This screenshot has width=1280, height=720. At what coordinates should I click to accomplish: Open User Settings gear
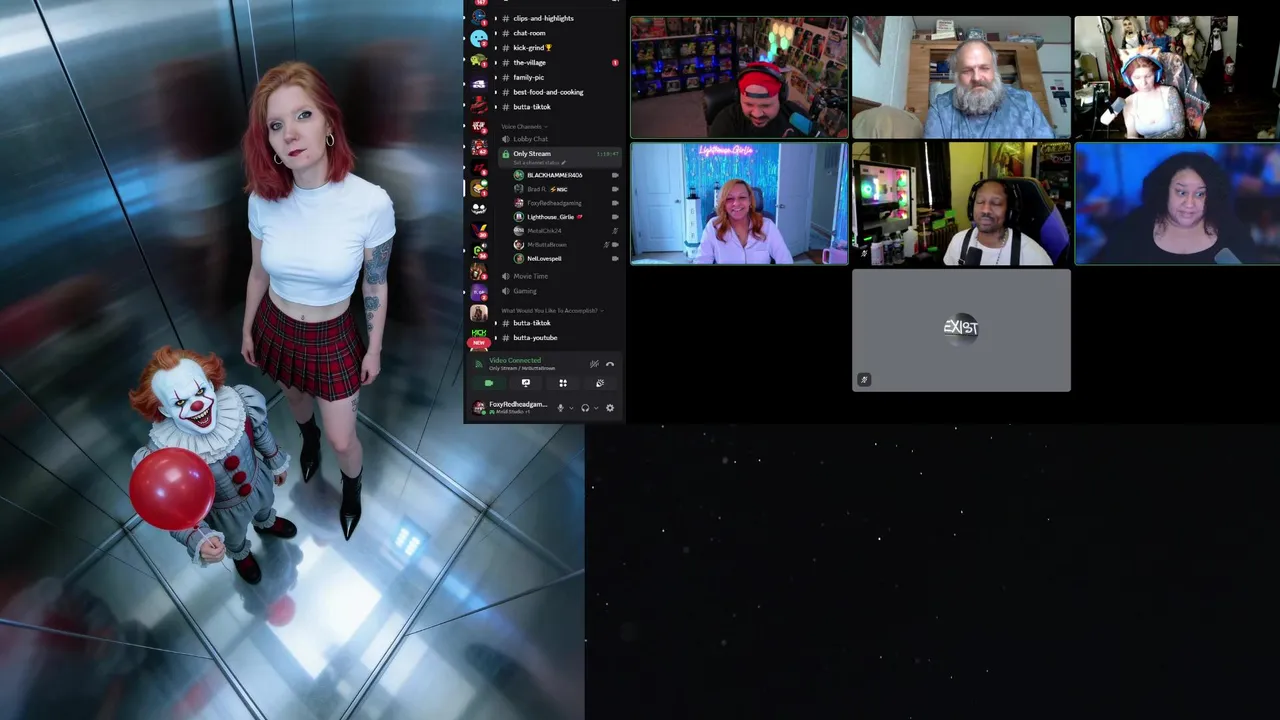tap(610, 408)
